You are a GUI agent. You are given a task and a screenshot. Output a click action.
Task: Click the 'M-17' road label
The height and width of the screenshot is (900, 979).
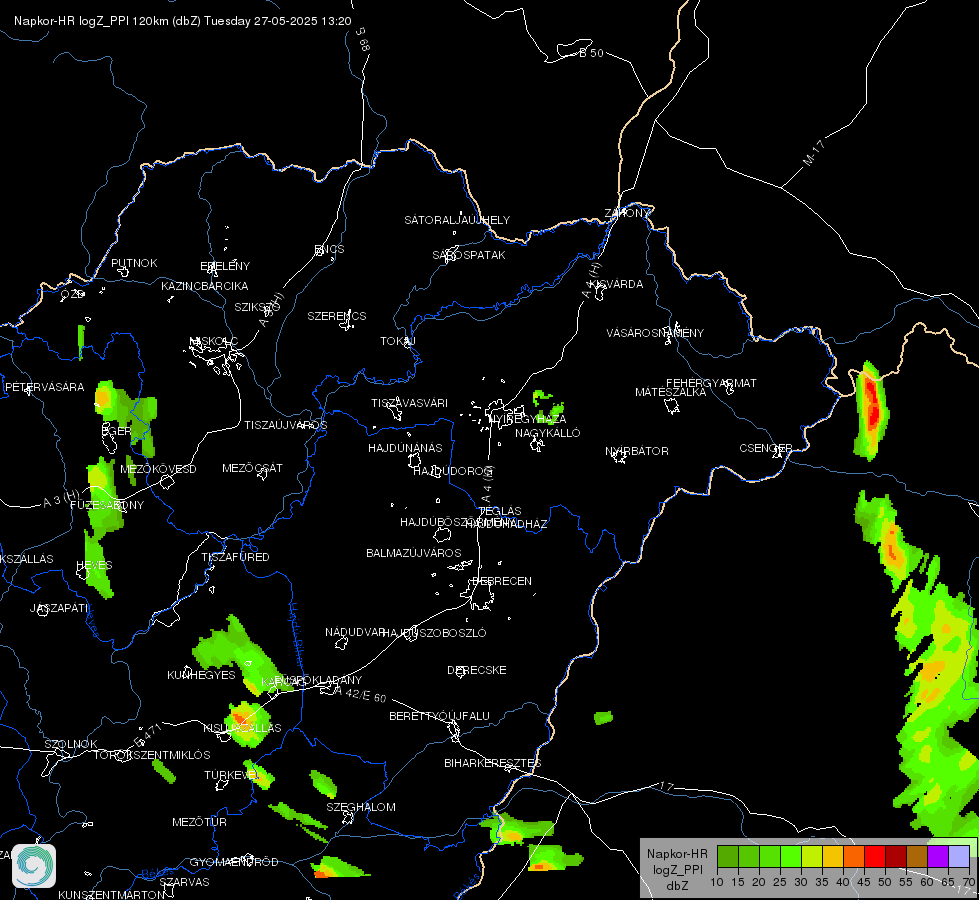(814, 153)
